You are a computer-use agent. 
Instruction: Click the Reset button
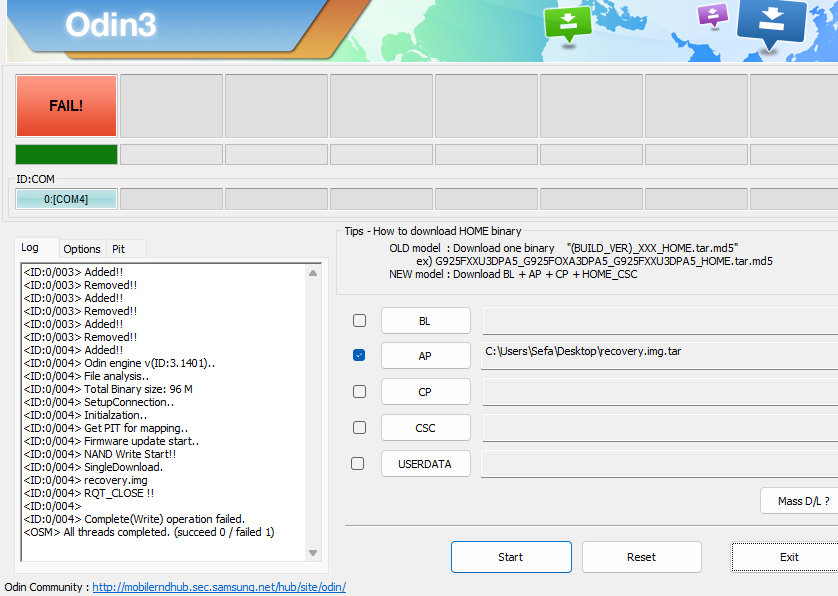pos(641,557)
